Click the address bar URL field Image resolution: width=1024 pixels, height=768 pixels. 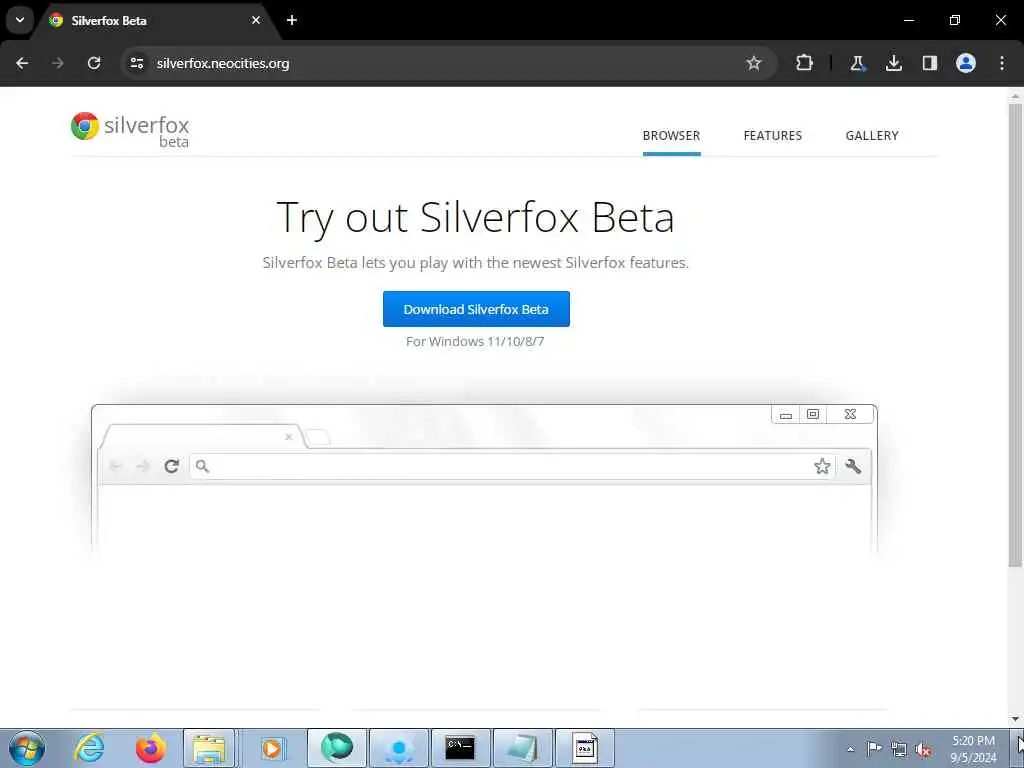[447, 63]
